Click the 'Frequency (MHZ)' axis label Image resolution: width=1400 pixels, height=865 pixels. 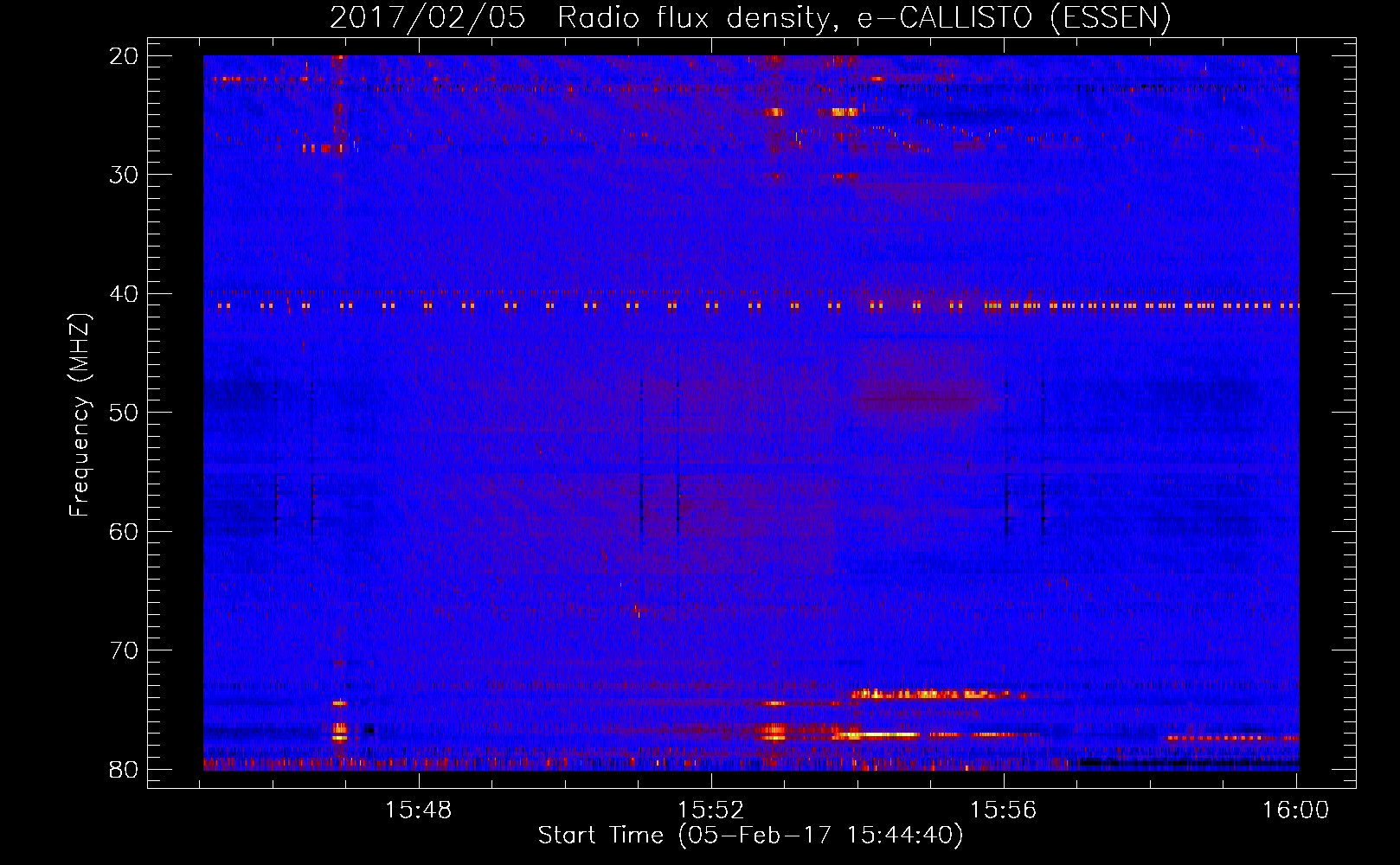click(80, 416)
